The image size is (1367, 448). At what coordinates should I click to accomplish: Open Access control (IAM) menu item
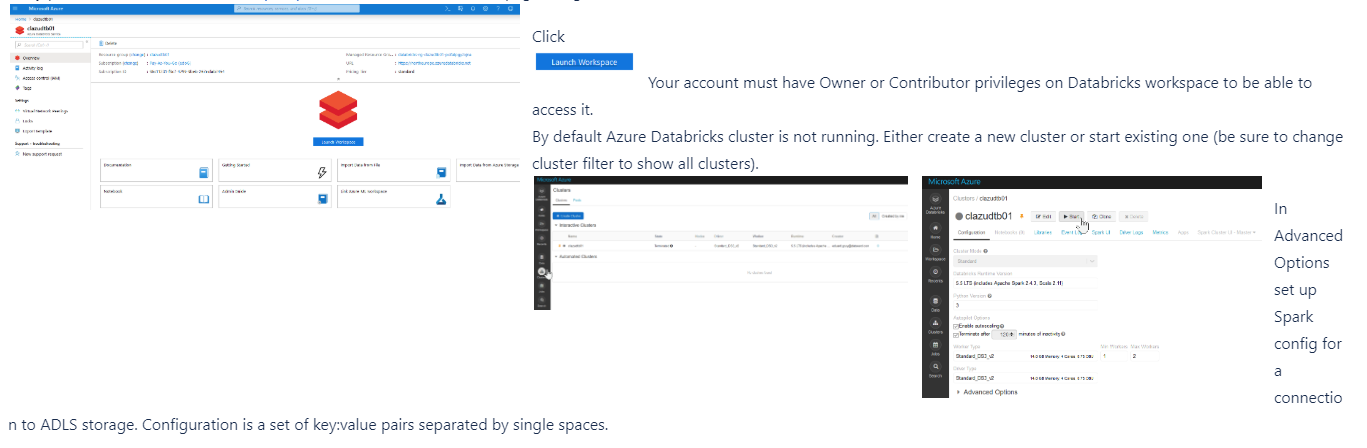(40, 78)
